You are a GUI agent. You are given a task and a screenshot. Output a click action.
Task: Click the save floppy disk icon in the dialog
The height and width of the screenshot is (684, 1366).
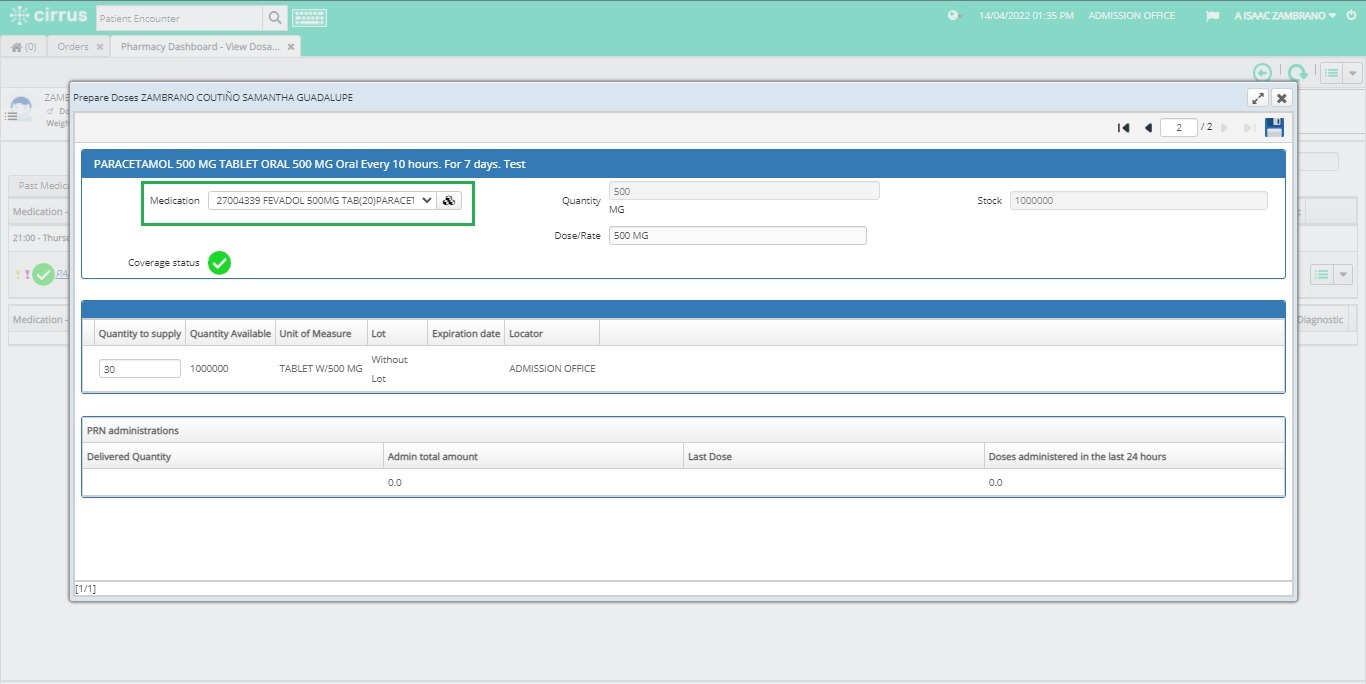(x=1274, y=127)
